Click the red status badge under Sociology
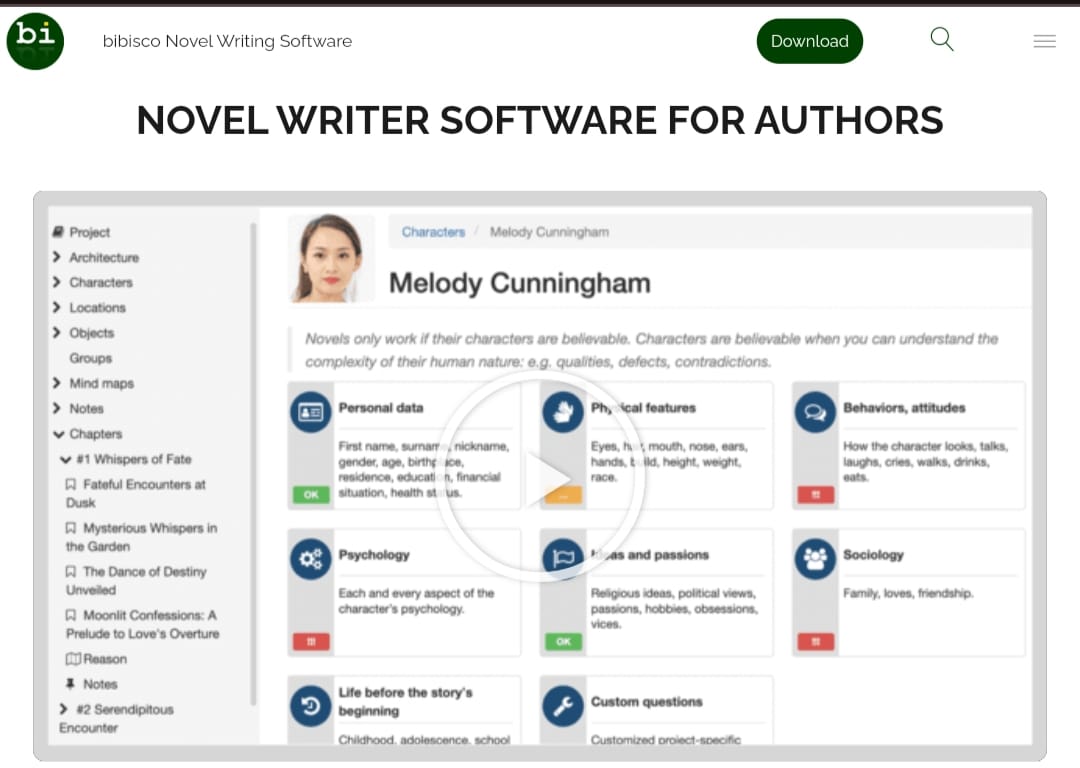 pyautogui.click(x=816, y=642)
